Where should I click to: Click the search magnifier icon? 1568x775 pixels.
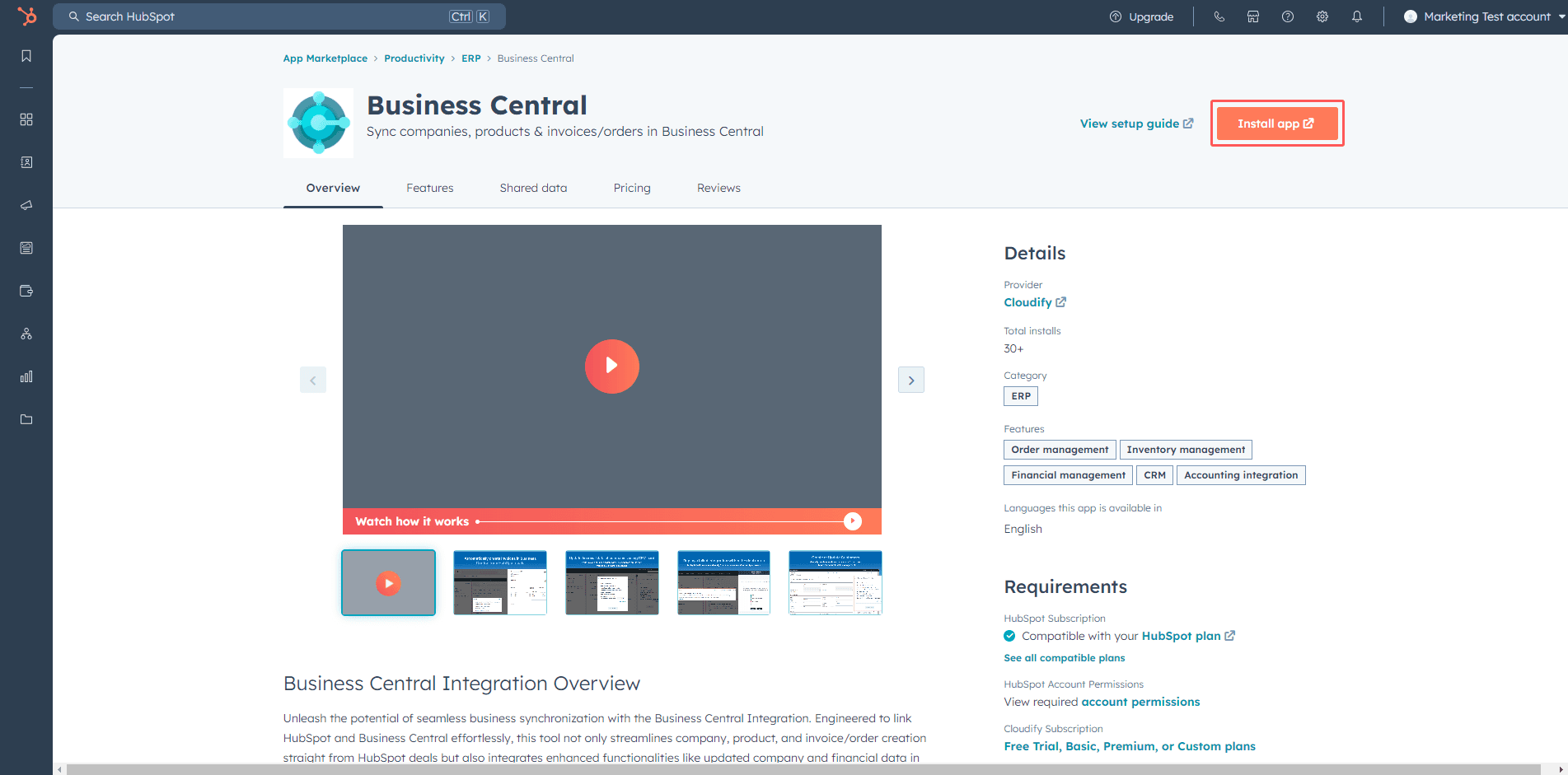click(74, 16)
